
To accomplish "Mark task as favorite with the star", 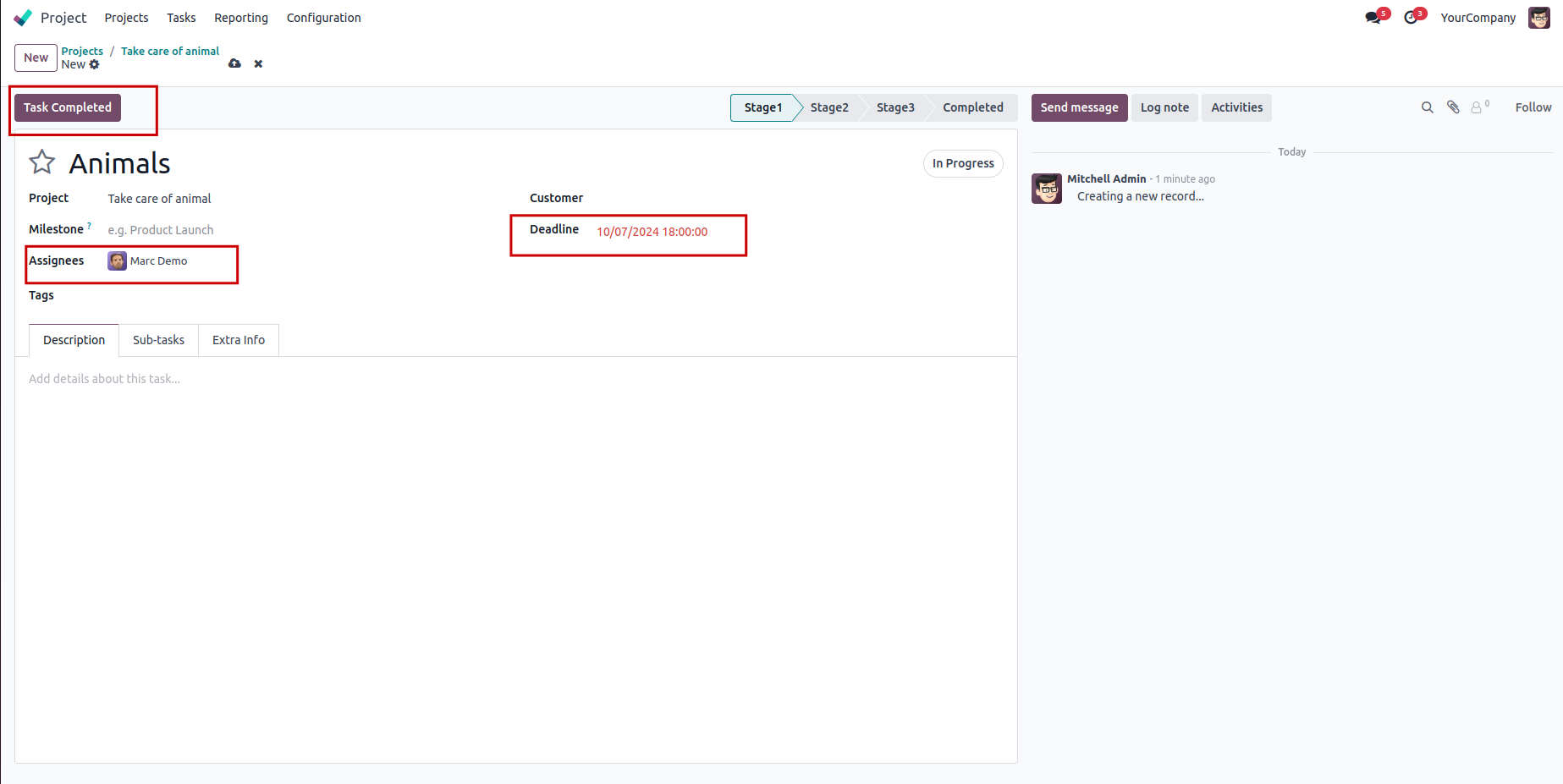I will tap(42, 162).
